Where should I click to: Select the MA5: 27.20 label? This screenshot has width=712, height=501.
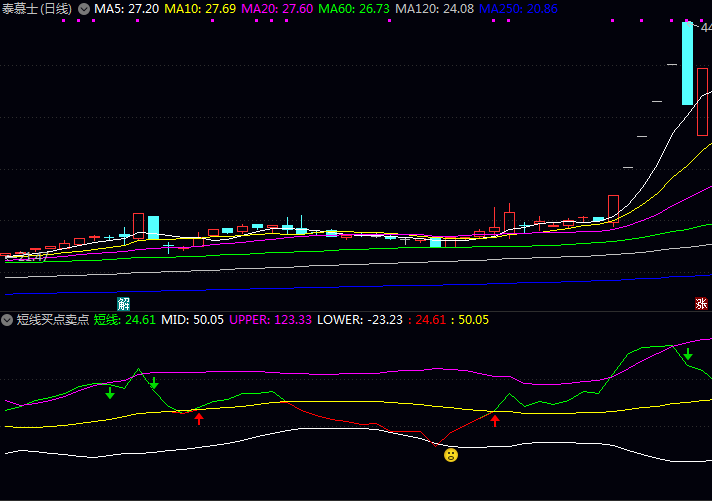[x=127, y=8]
